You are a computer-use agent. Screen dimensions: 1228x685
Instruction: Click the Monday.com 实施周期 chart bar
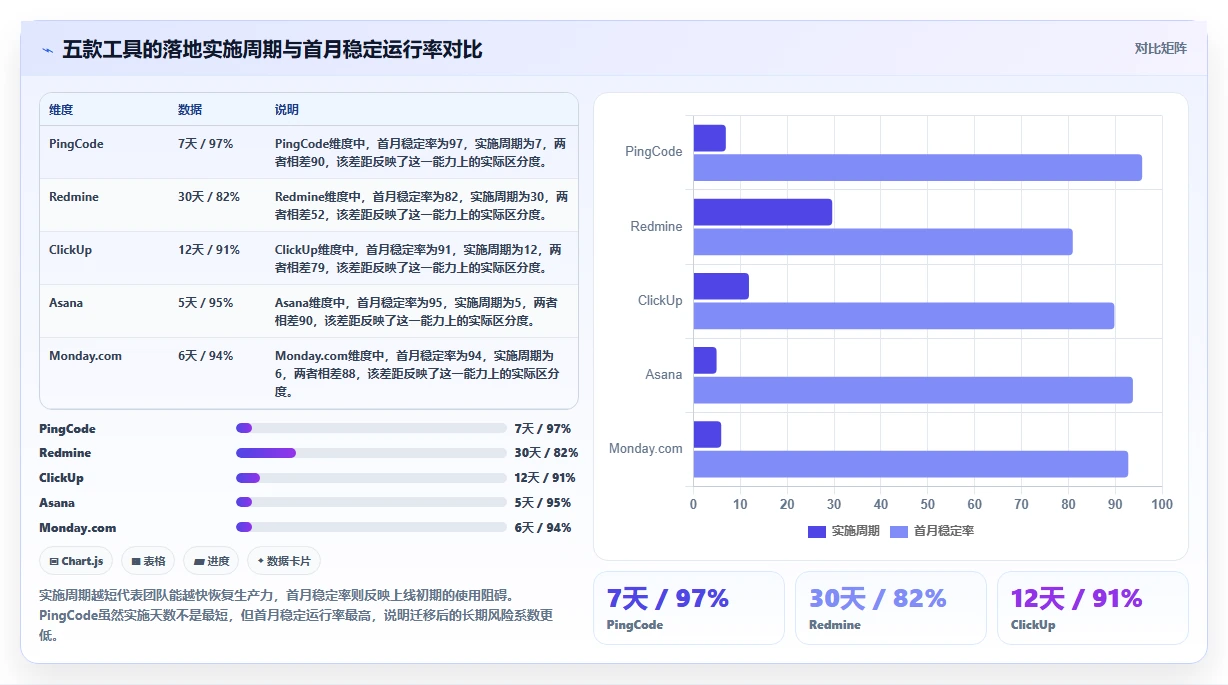coord(707,434)
